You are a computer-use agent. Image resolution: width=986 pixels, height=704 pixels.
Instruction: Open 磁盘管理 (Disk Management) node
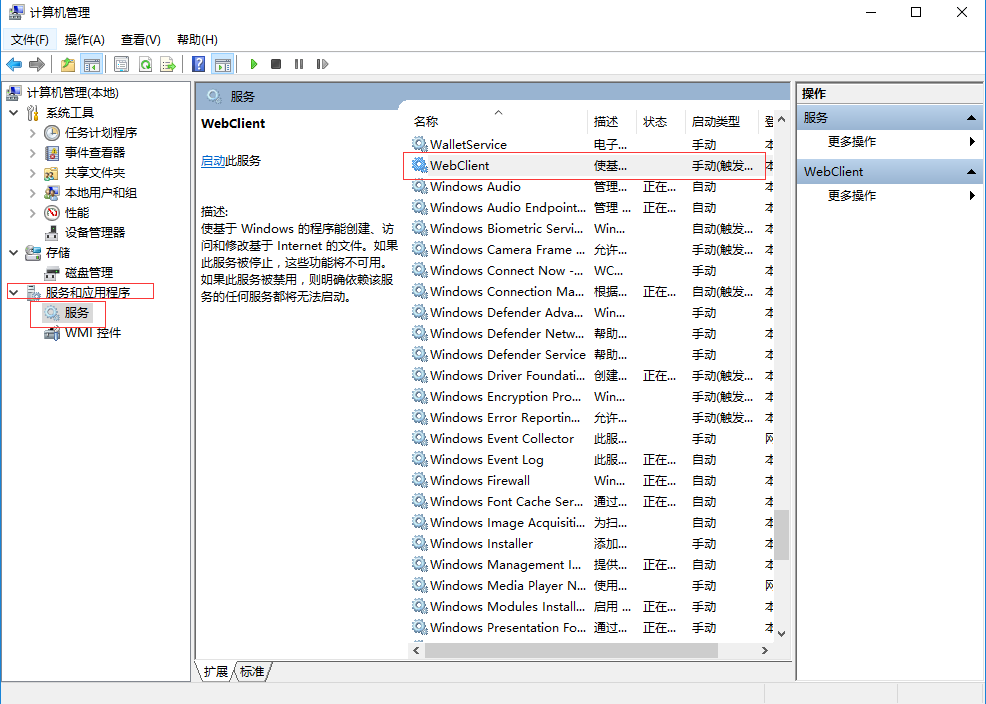click(88, 272)
